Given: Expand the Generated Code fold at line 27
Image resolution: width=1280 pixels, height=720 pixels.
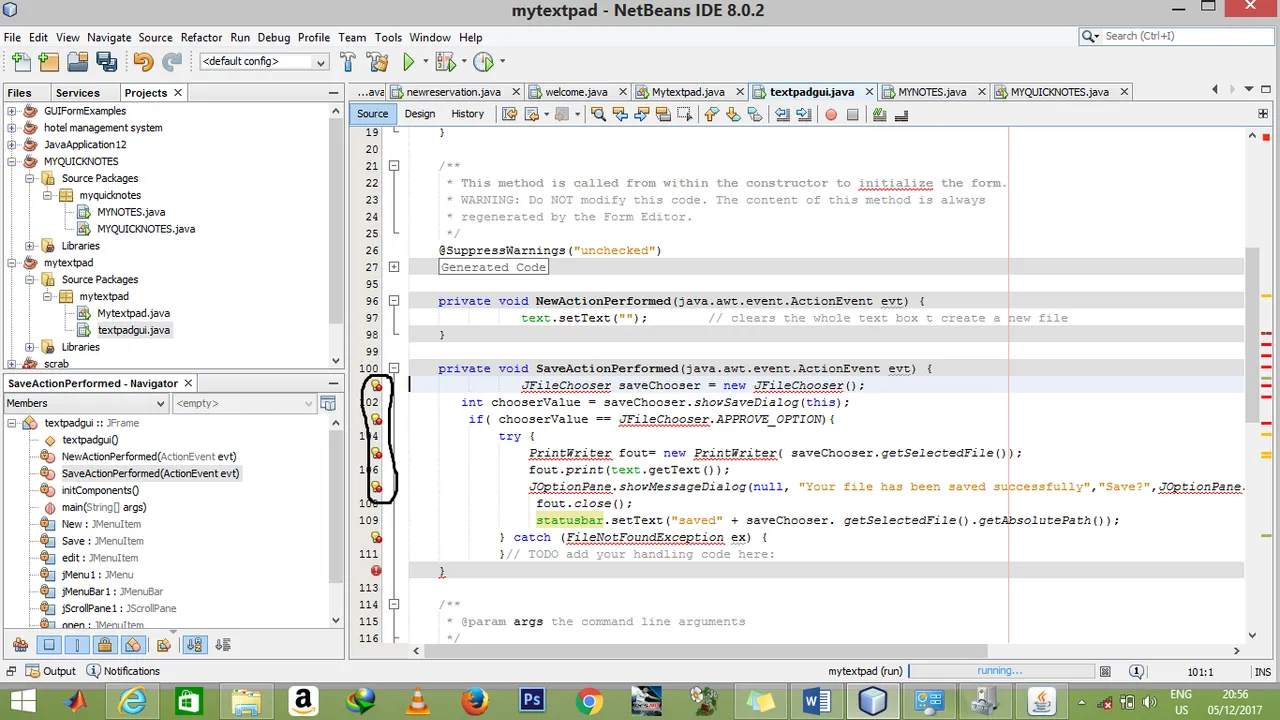Looking at the screenshot, I should pyautogui.click(x=394, y=267).
